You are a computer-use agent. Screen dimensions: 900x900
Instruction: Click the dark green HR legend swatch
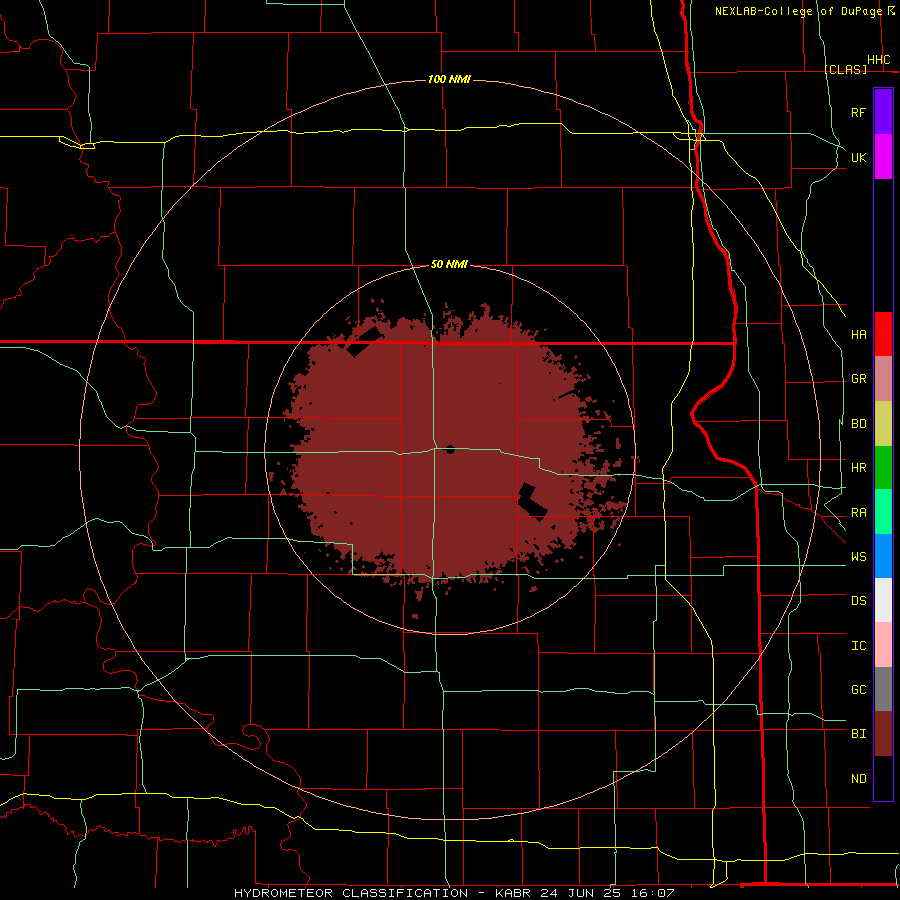883,468
